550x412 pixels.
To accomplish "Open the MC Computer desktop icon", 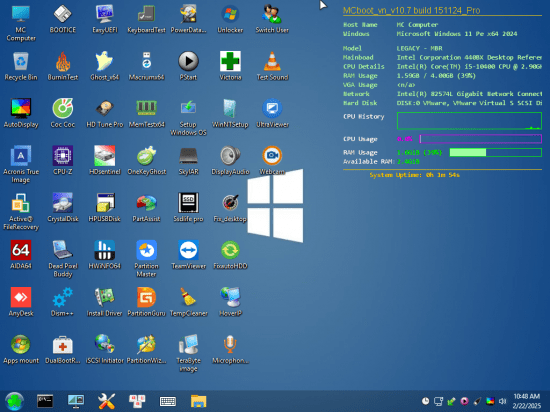I will 21,23.
